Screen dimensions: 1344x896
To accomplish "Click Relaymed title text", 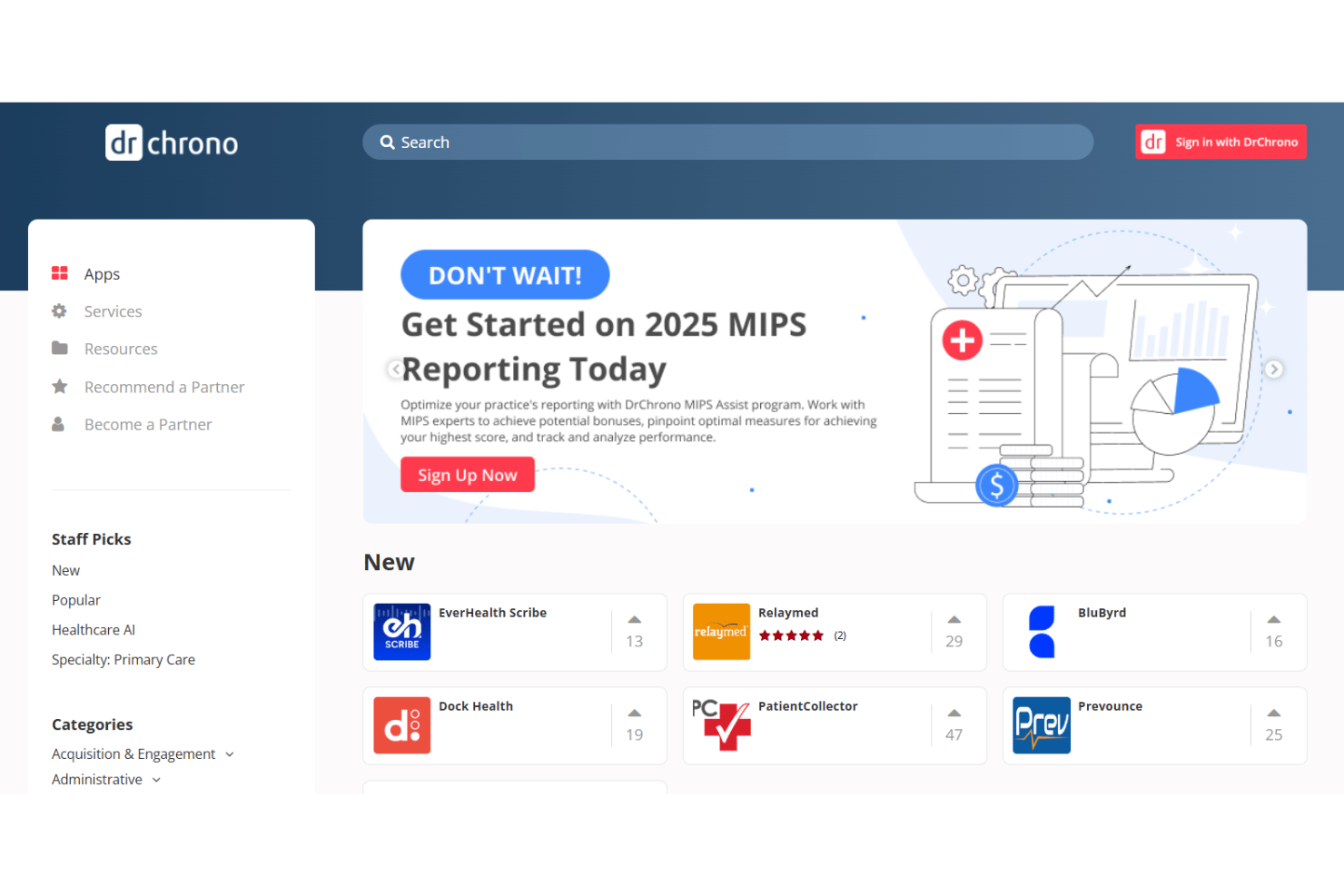I will point(788,613).
